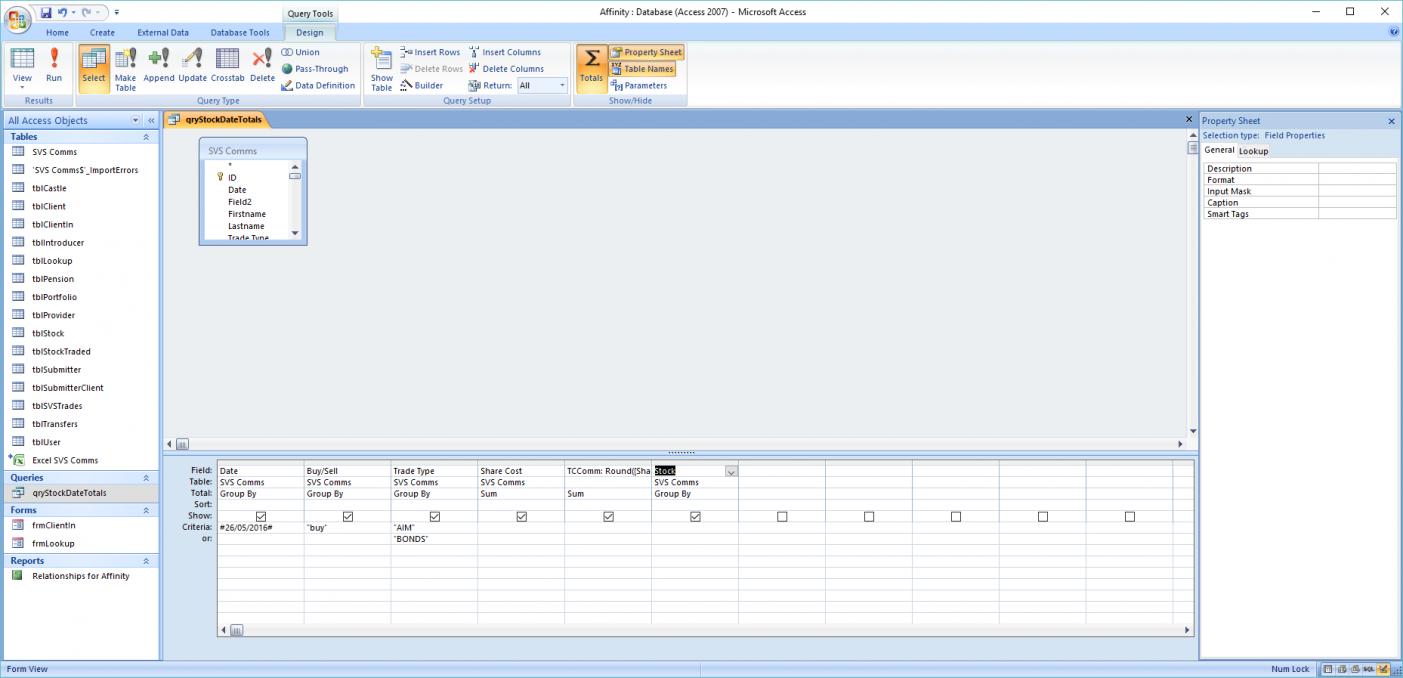Switch to PivotTable View from status bar
Screen dimensions: 1403x678
coord(1342,669)
